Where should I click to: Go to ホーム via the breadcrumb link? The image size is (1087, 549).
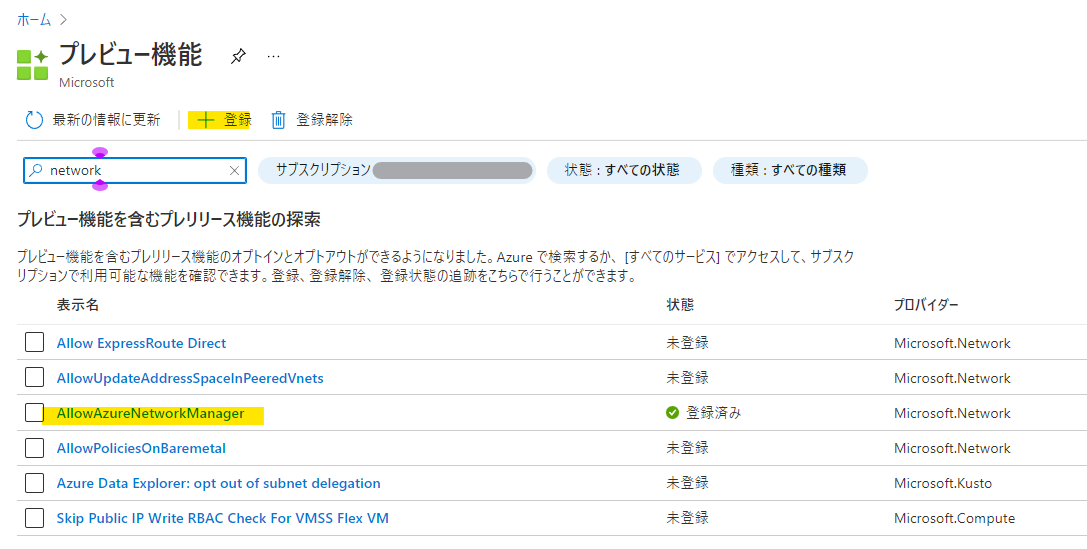coord(34,19)
